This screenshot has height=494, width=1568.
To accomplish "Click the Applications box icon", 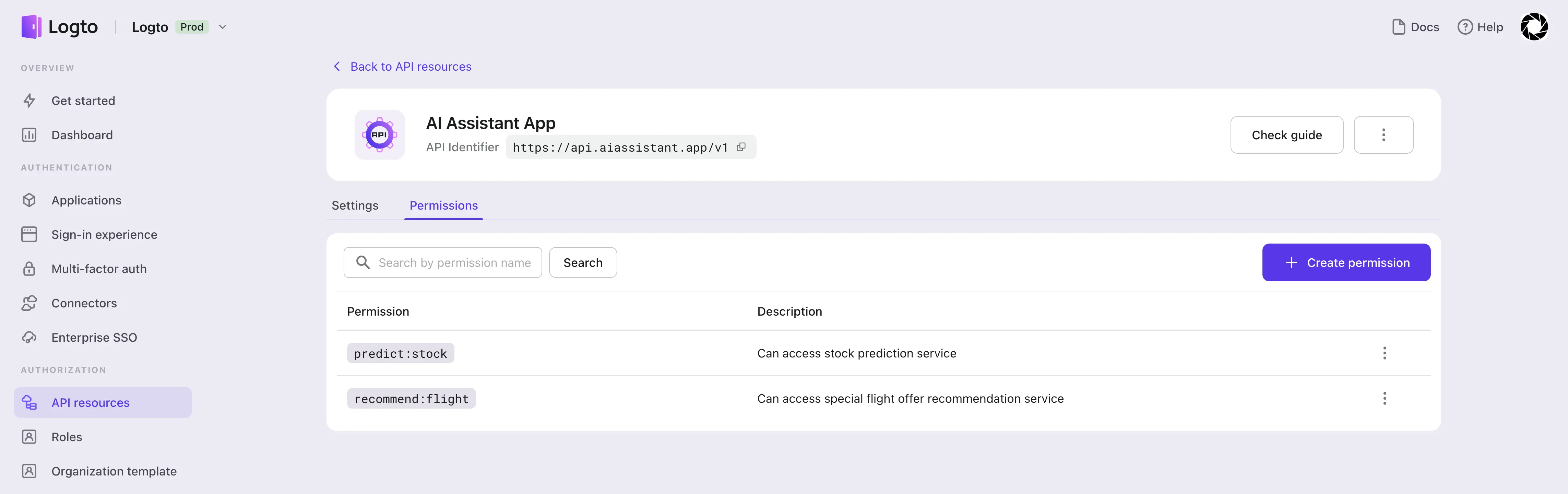I will pos(29,200).
